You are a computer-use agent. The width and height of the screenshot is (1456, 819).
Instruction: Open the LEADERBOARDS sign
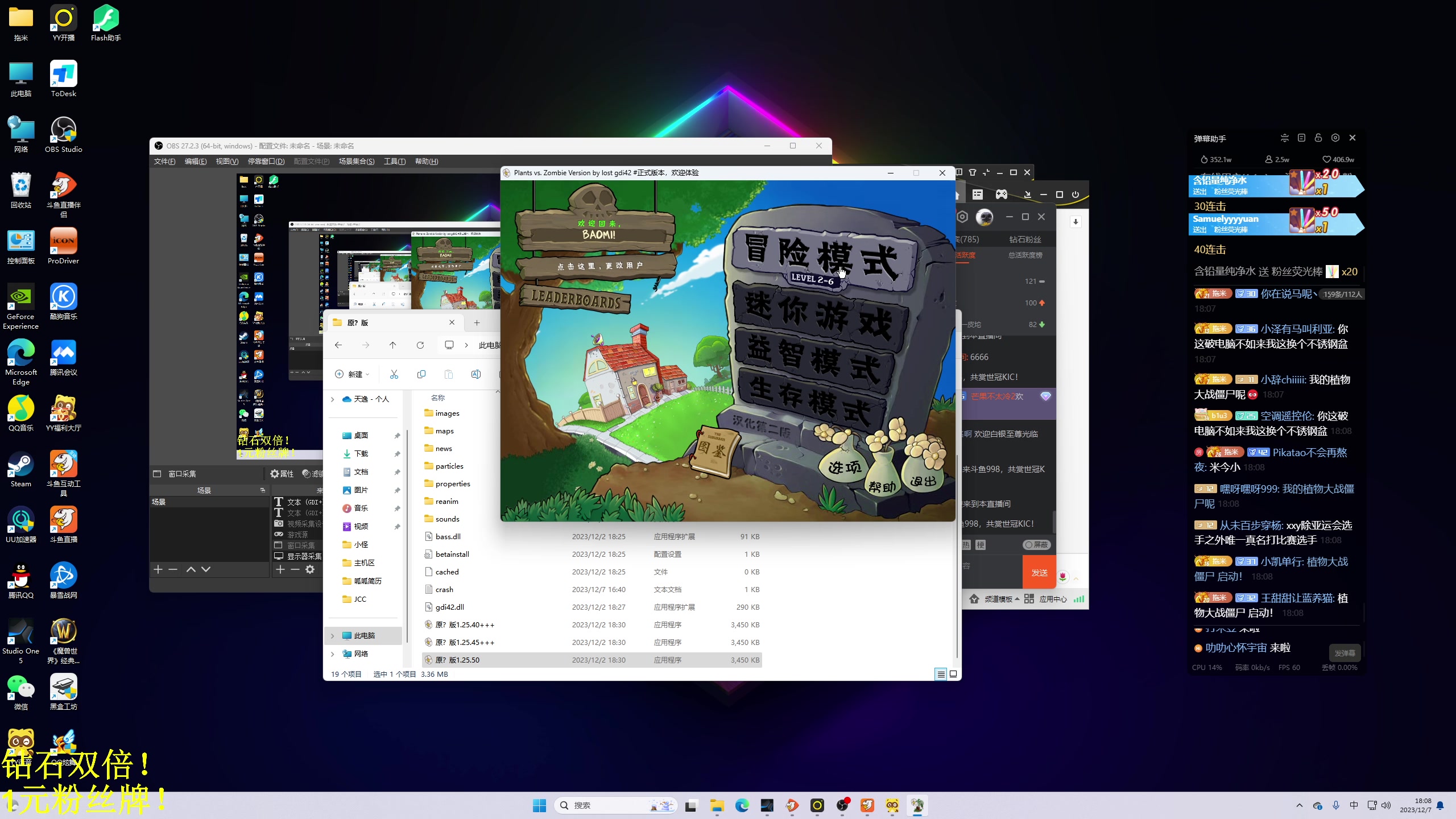tap(576, 298)
